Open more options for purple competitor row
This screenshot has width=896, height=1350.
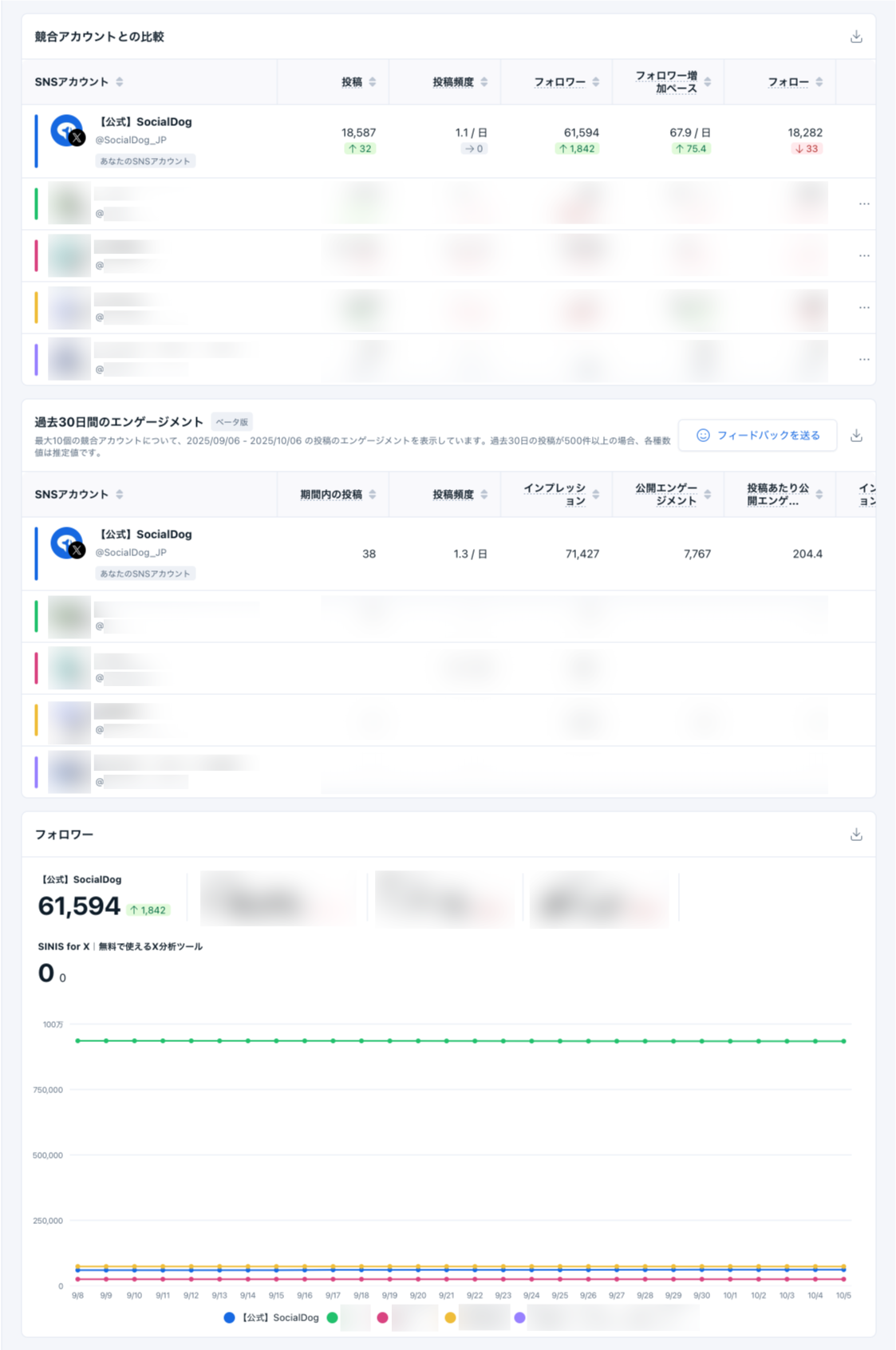tap(864, 360)
